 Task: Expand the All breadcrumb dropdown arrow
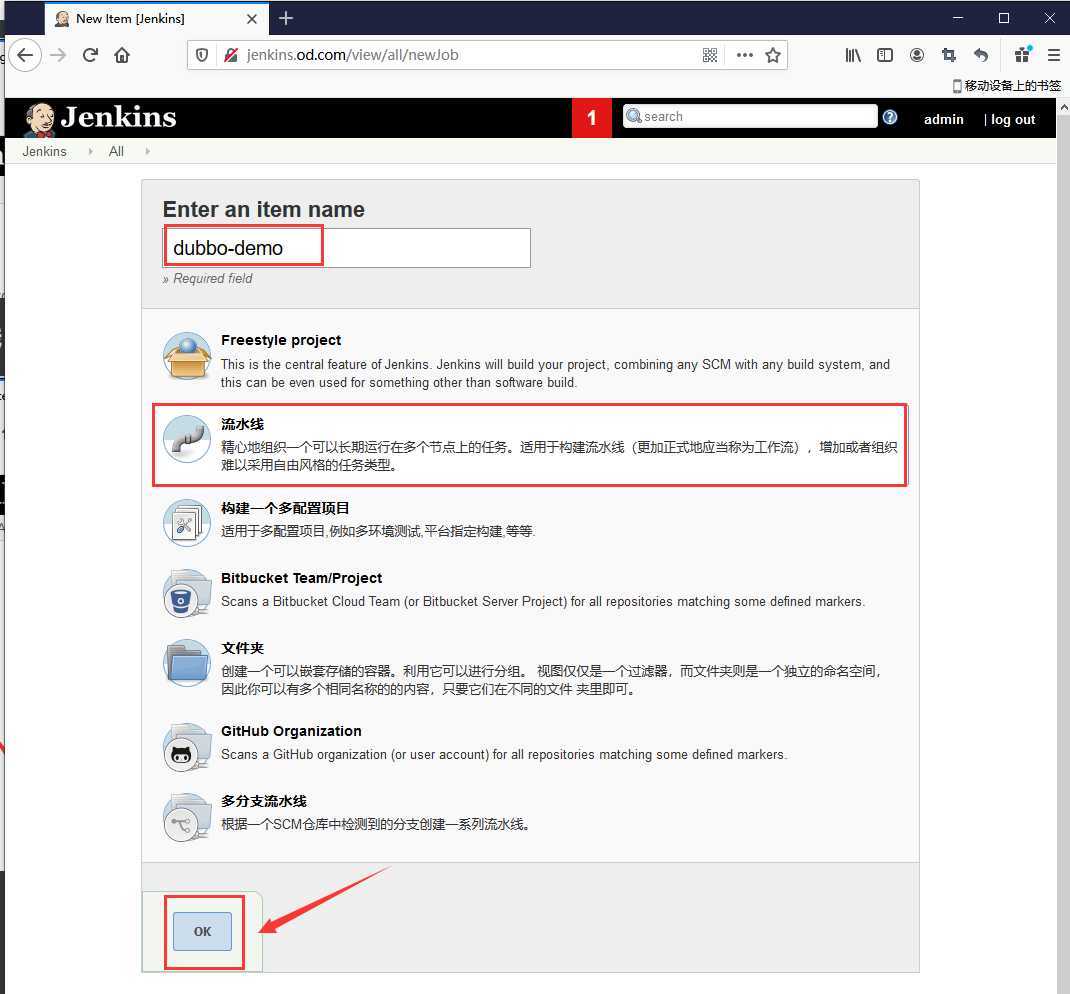tap(147, 151)
